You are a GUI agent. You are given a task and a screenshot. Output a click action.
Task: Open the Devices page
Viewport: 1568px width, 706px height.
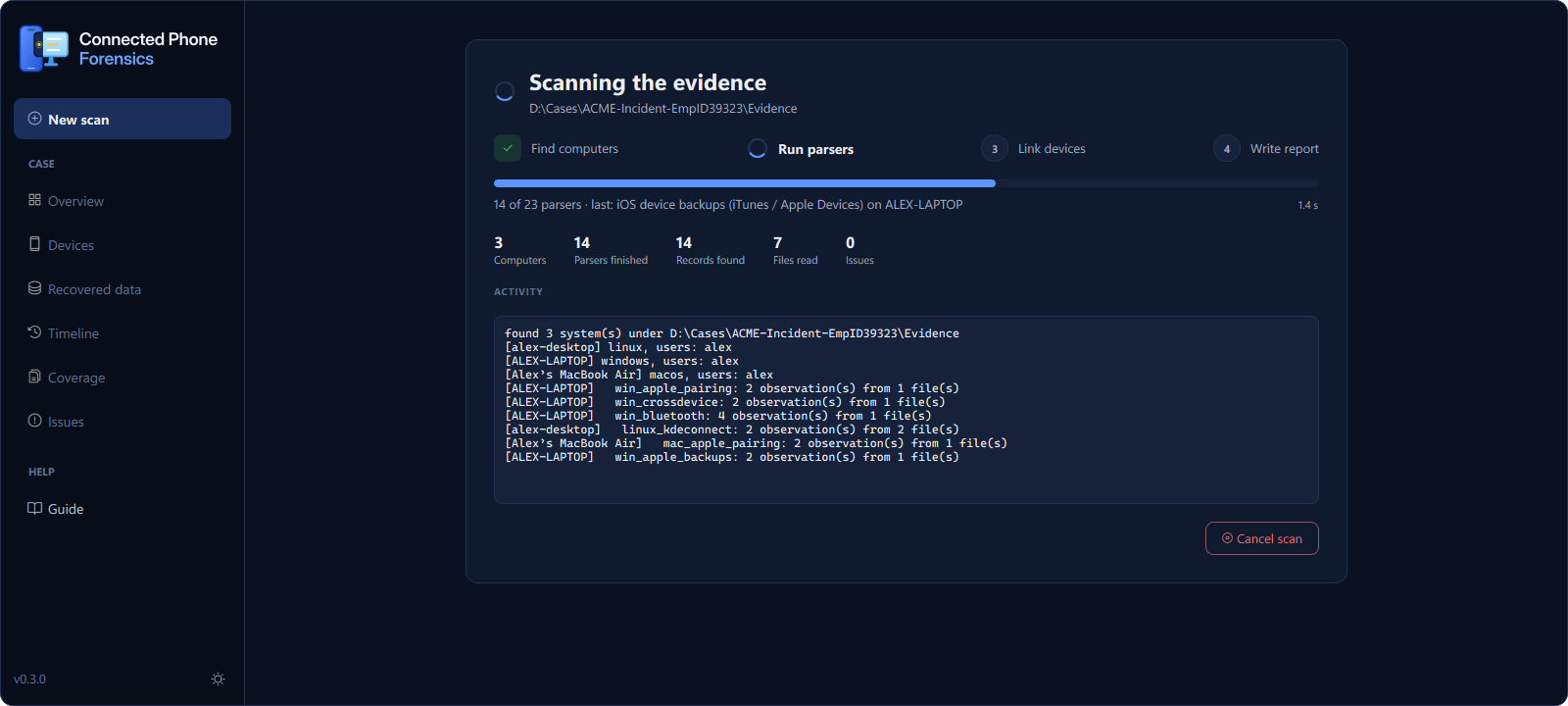click(122, 244)
